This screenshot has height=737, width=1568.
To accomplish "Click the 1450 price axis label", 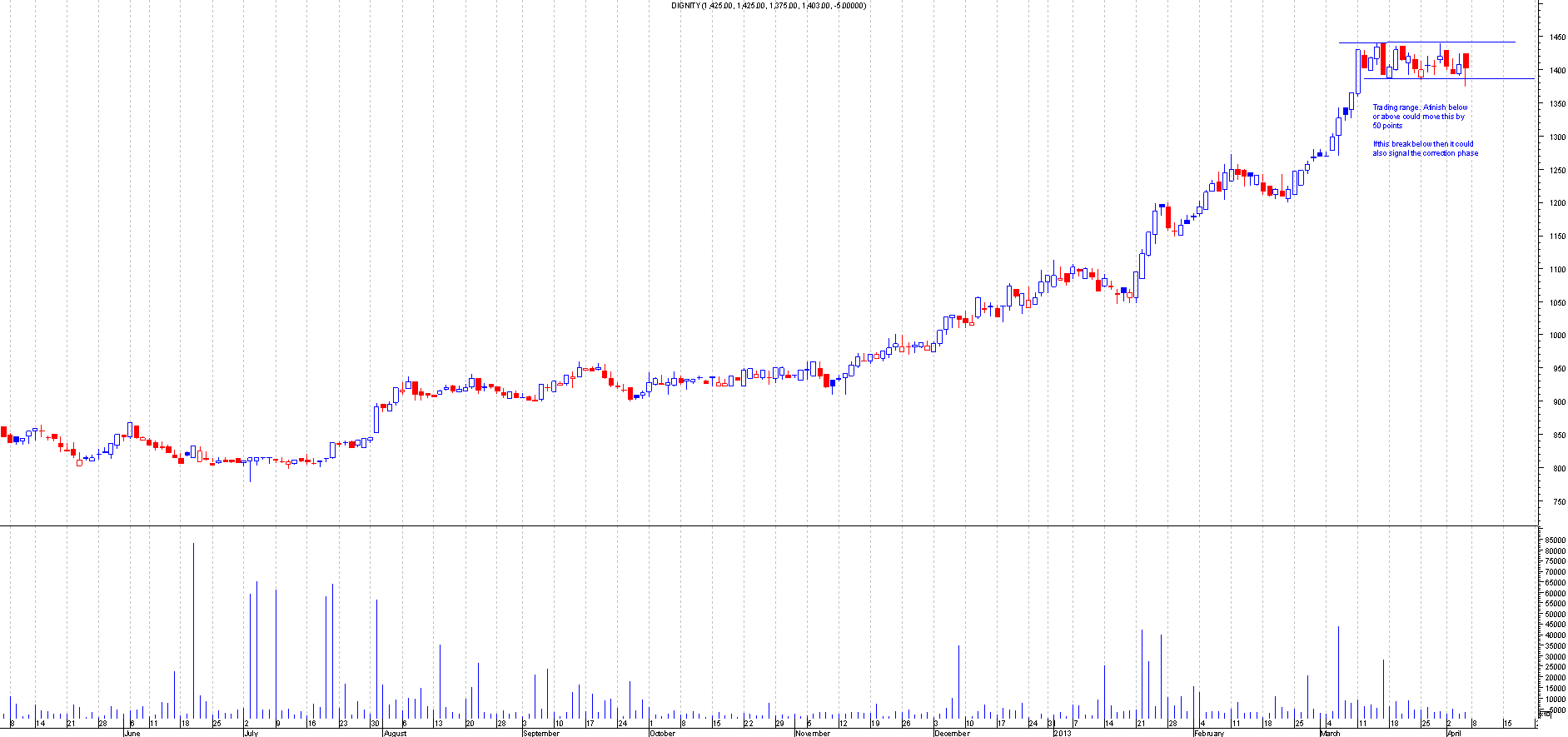I will click(1556, 37).
